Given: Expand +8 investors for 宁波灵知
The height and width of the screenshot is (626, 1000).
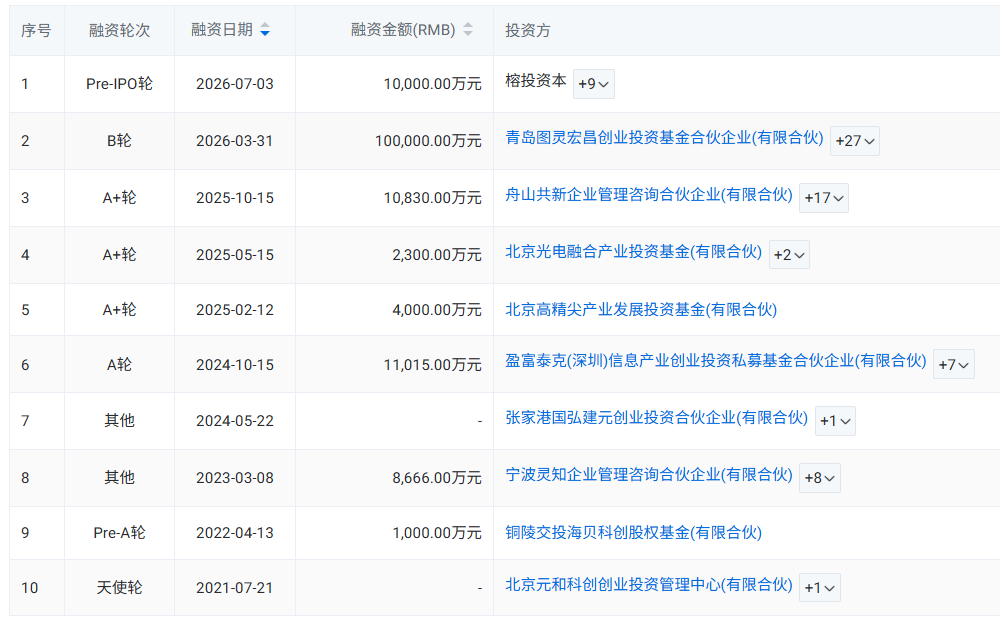Looking at the screenshot, I should (x=820, y=477).
